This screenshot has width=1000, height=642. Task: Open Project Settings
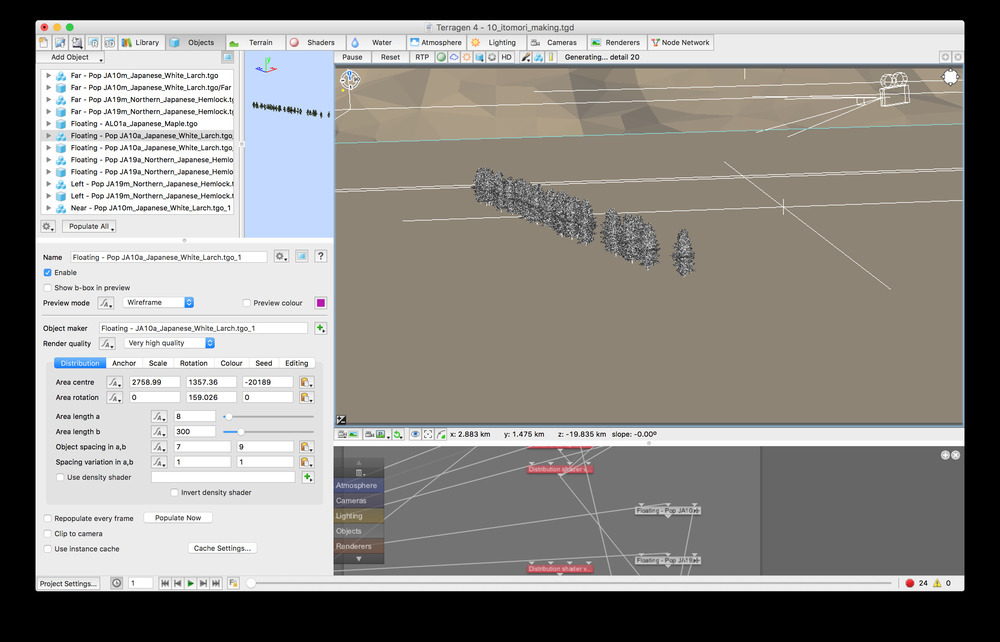click(68, 583)
